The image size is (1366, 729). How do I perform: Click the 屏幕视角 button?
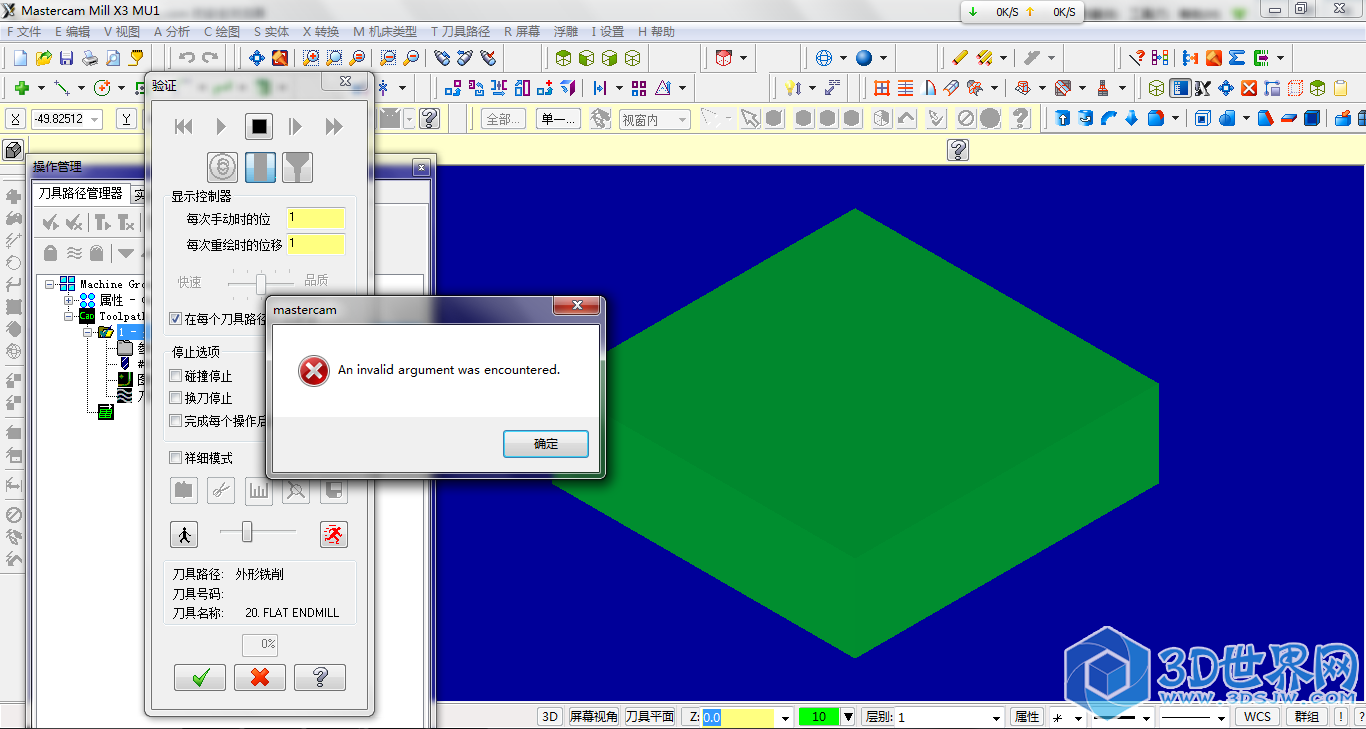pos(593,717)
